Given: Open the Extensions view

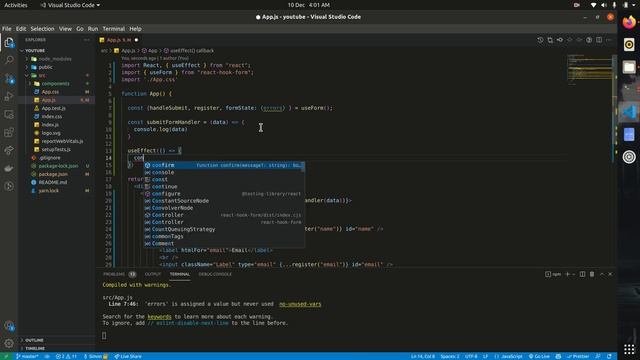Looking at the screenshot, I should point(9,132).
